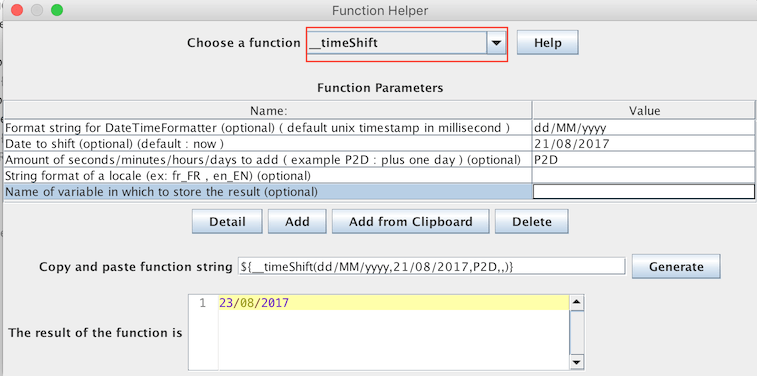
Task: Click the variable name value field
Action: tap(644, 192)
